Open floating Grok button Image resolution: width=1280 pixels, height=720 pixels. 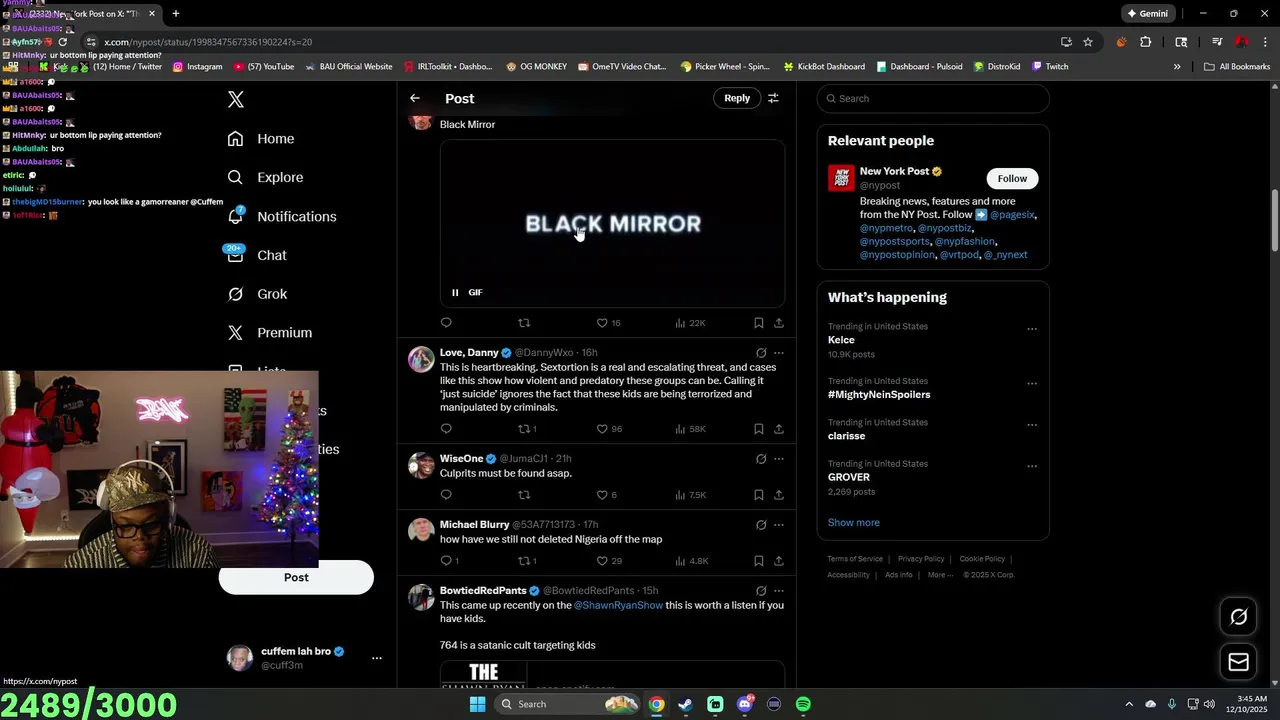click(x=1239, y=617)
